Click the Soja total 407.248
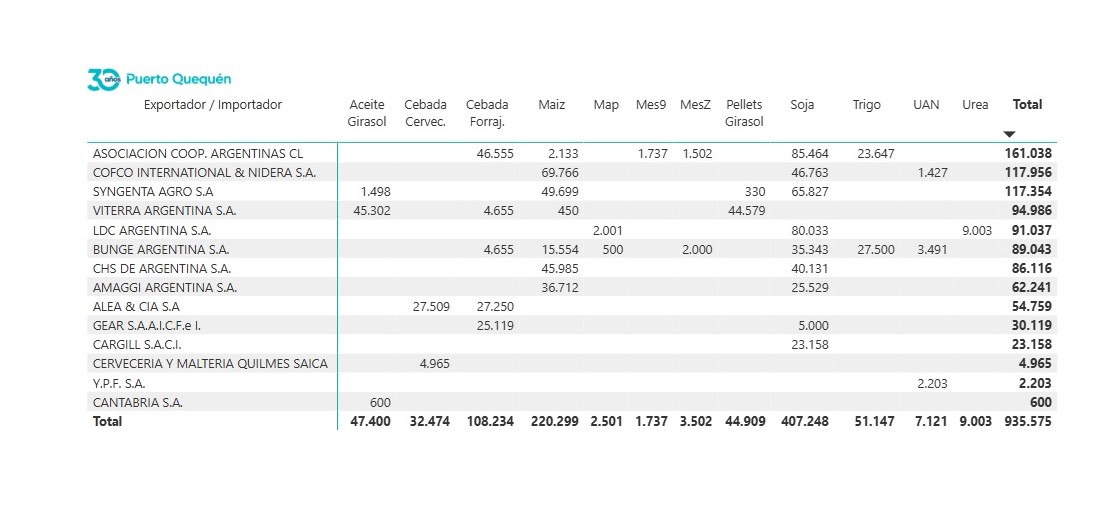This screenshot has width=1101, height=507. [x=805, y=421]
